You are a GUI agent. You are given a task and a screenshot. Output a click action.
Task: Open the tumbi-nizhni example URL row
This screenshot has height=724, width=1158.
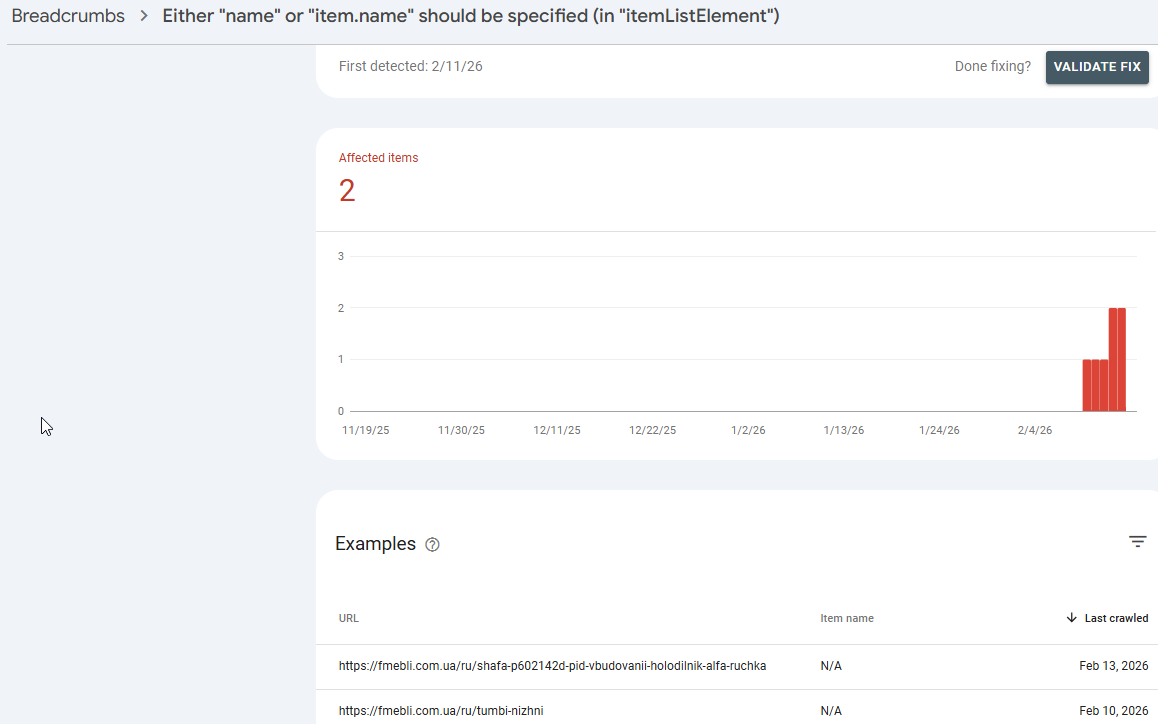(736, 708)
